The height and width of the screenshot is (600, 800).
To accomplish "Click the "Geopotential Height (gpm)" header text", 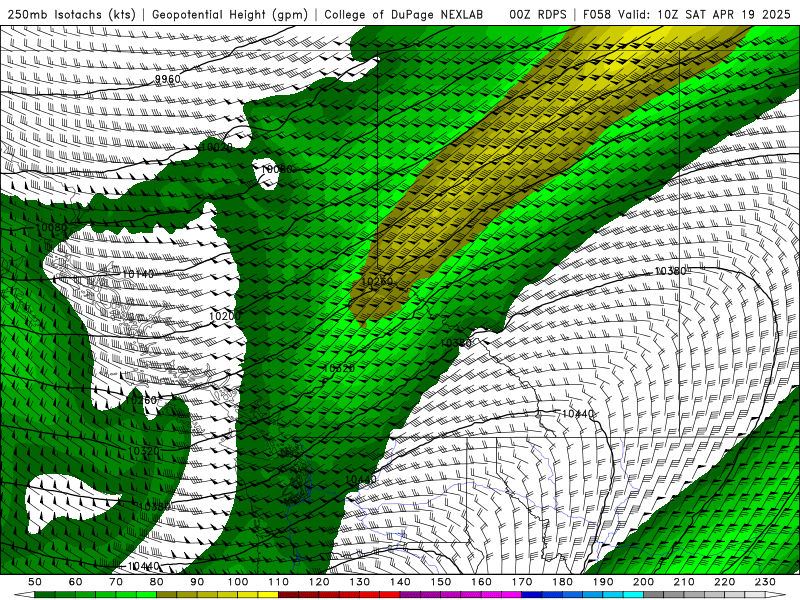I will [x=230, y=14].
